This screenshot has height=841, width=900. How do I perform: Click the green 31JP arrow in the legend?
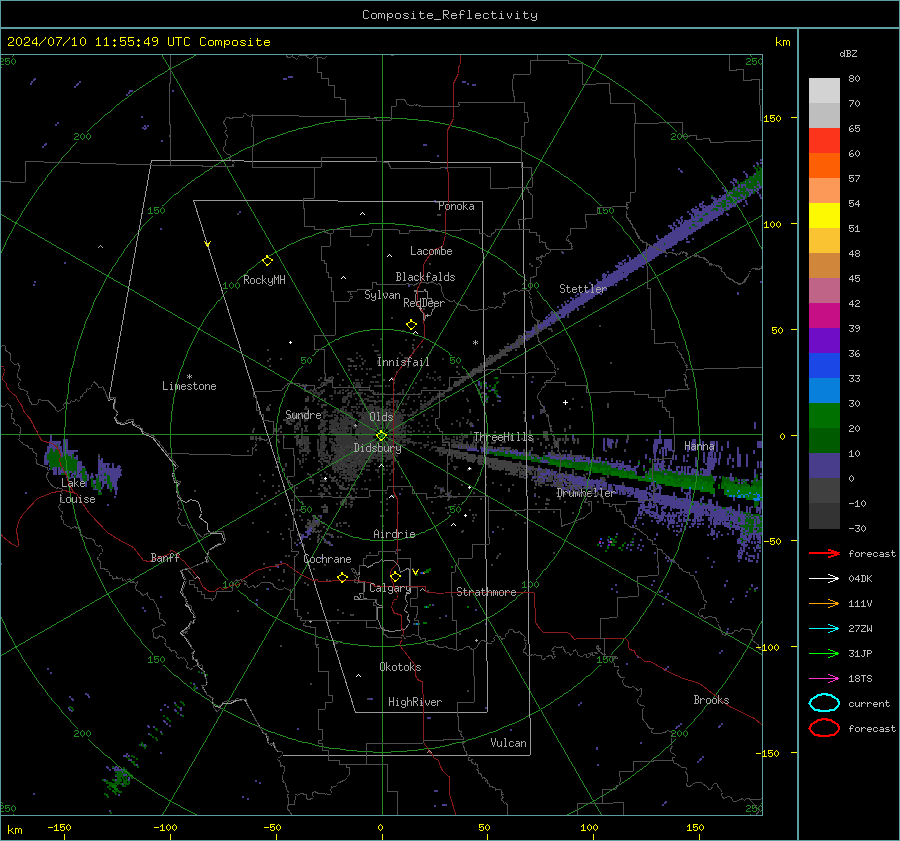tap(824, 653)
